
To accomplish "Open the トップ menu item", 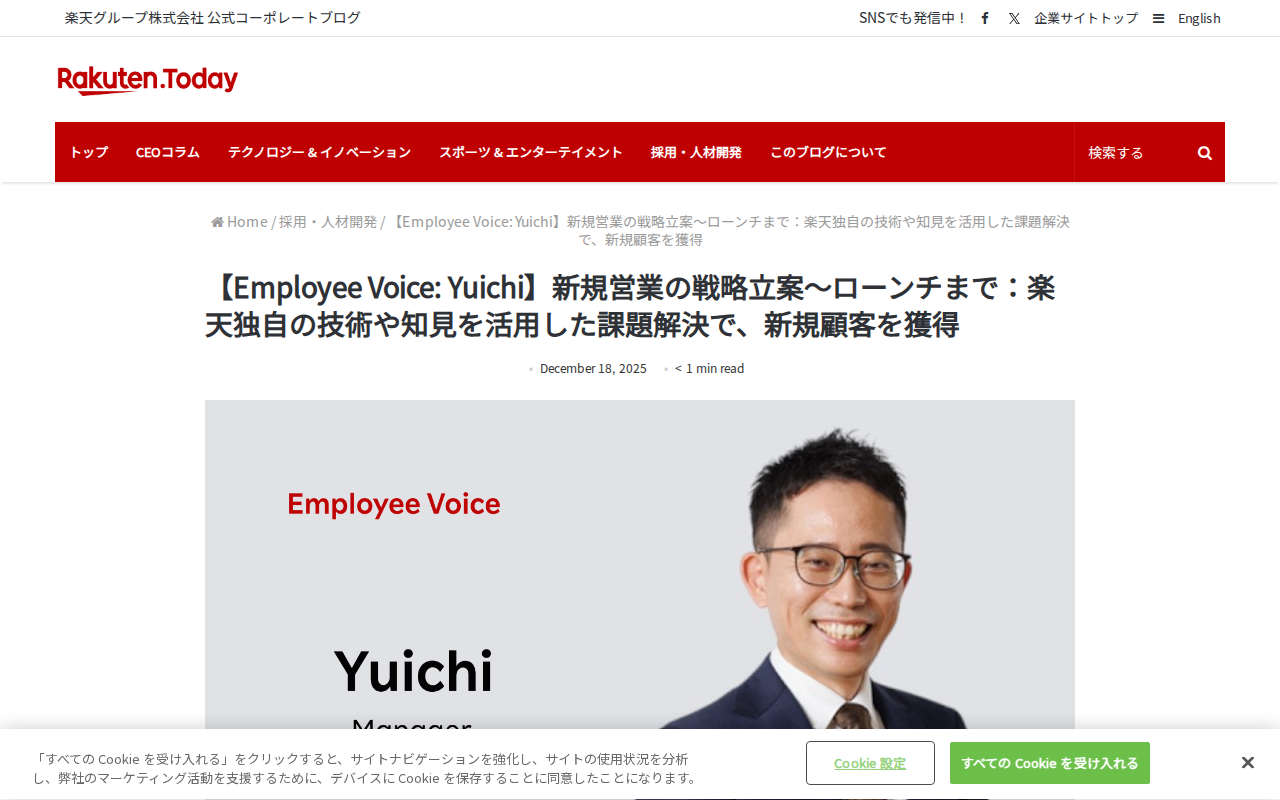I will (x=89, y=152).
